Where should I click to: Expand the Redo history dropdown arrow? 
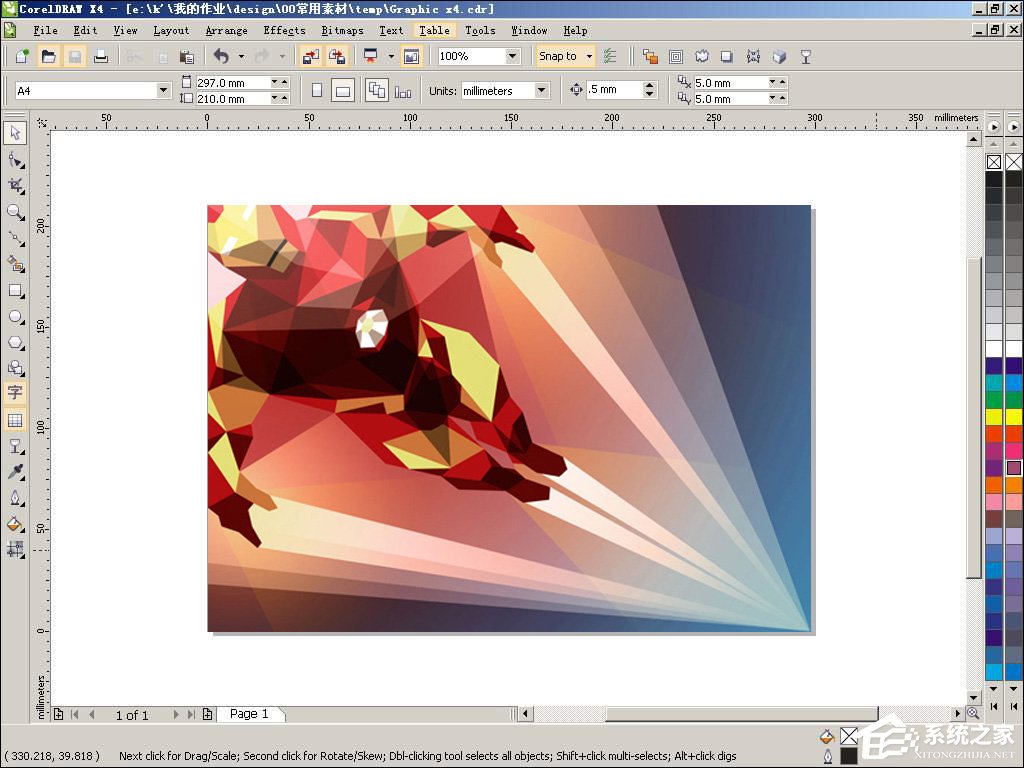click(x=282, y=57)
